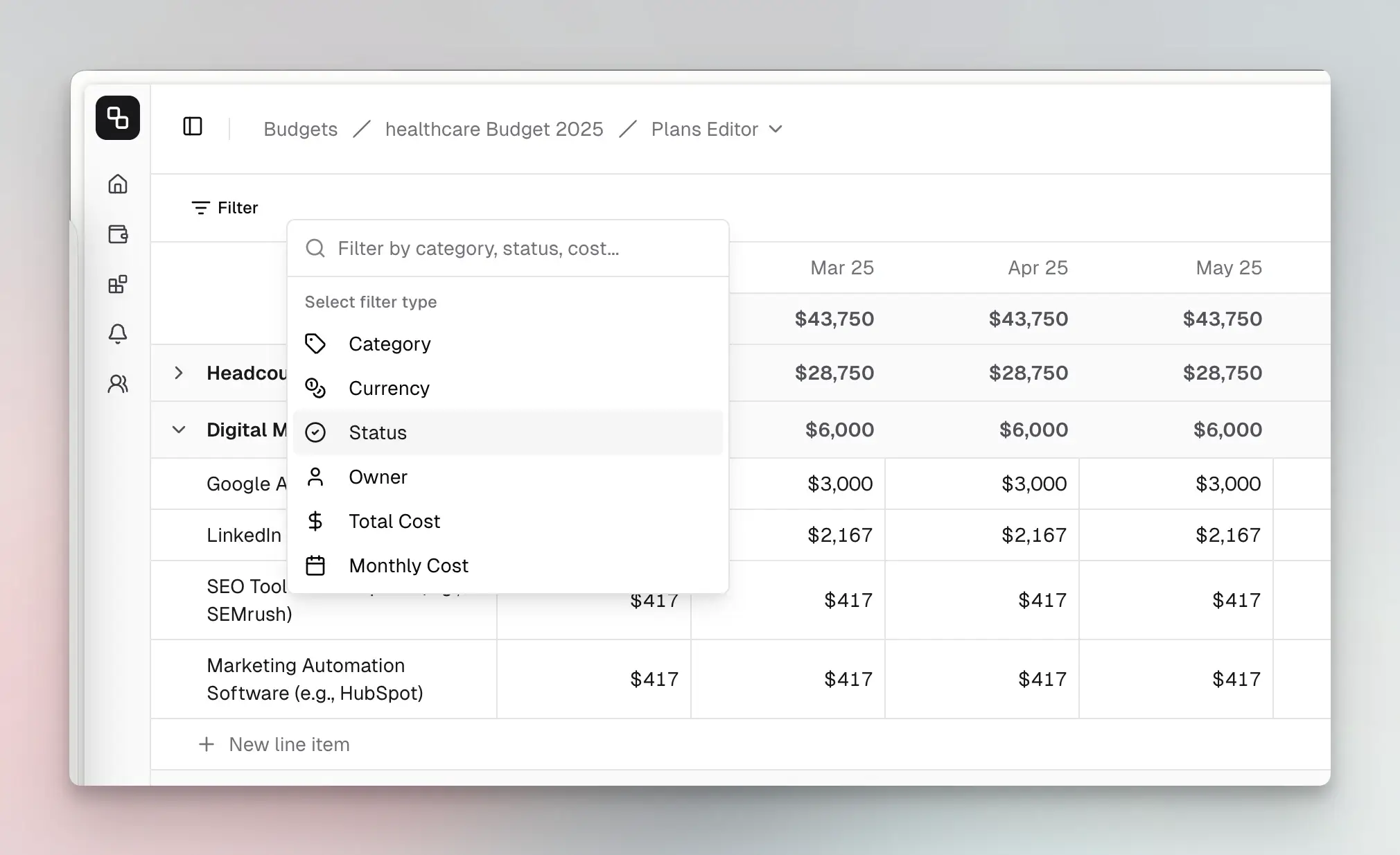This screenshot has width=1400, height=855.
Task: Click the team members icon in sidebar
Action: (x=118, y=384)
